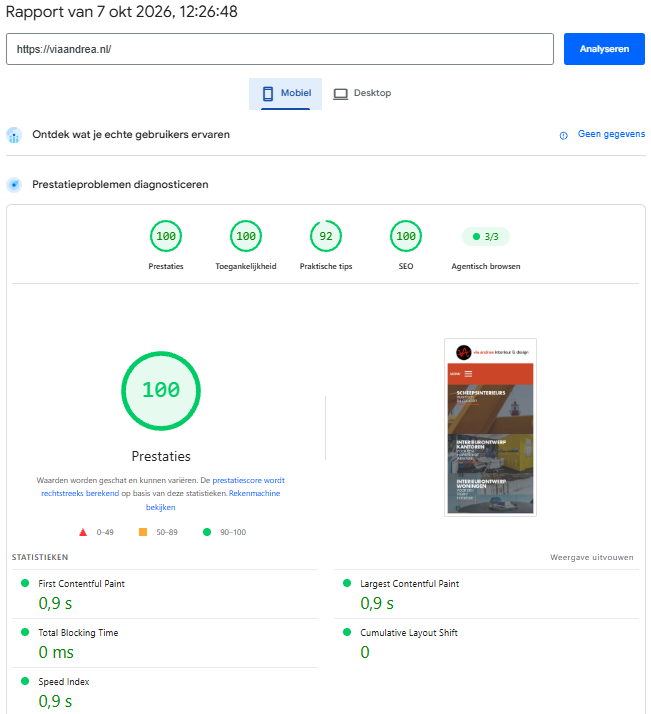Click the Prestaties label under top gauge
The width and height of the screenshot is (651, 714).
tap(166, 266)
